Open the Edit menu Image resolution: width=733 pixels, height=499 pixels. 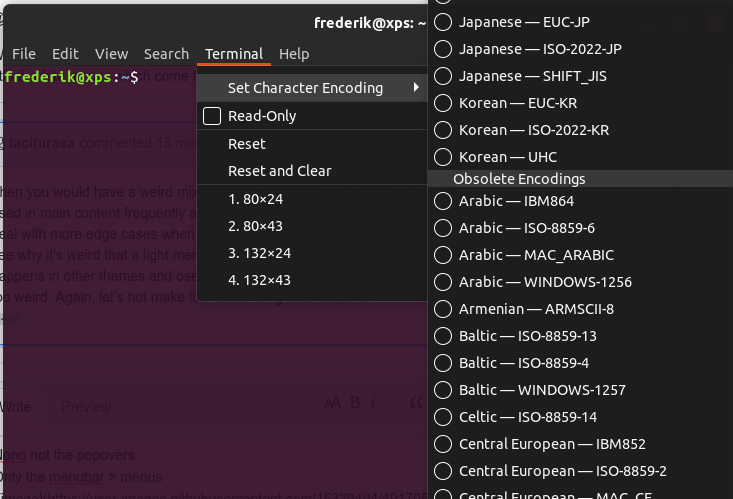tap(65, 54)
